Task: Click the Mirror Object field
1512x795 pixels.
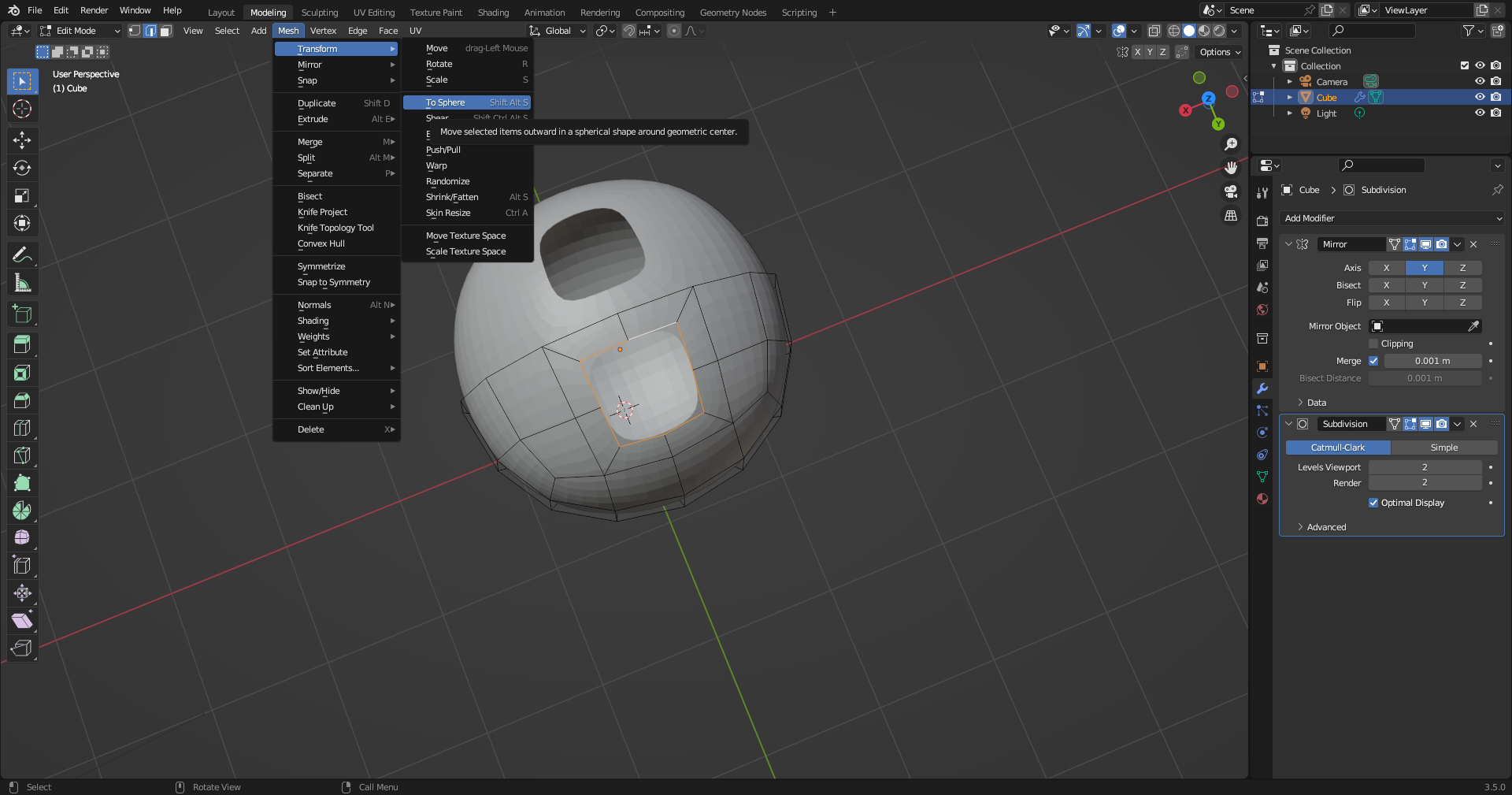Action: [x=1425, y=326]
